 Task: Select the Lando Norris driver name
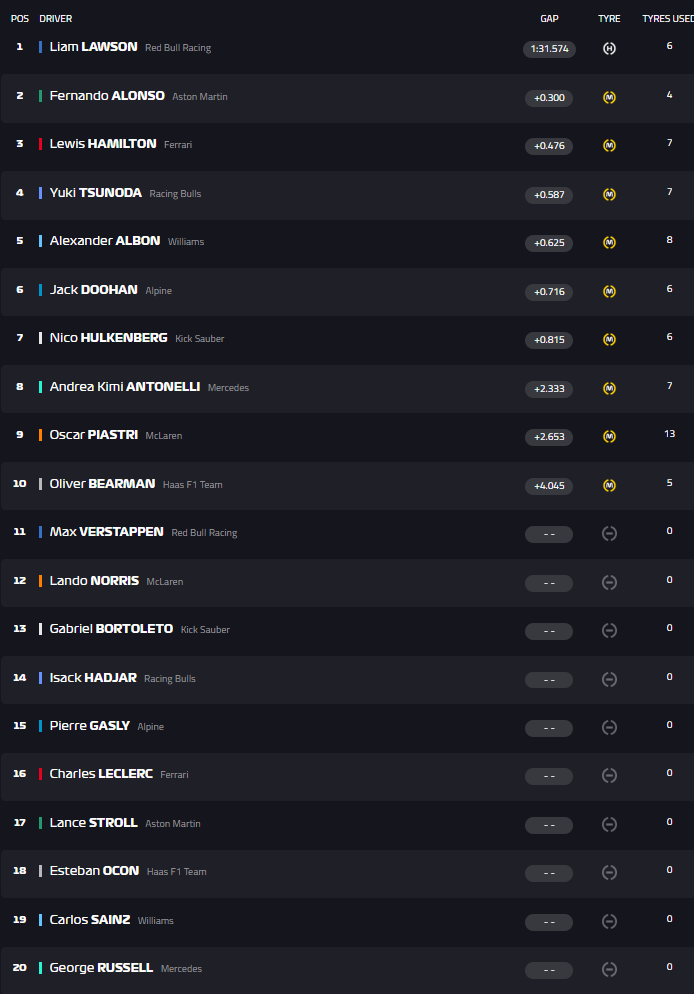tap(94, 581)
